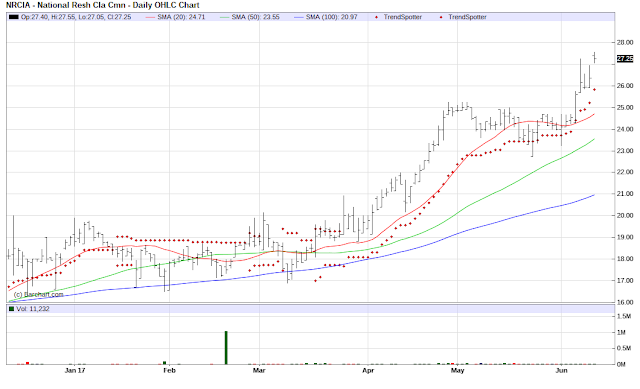The height and width of the screenshot is (389, 640).
Task: Click the 22.00 price axis label
Action: pos(625,172)
